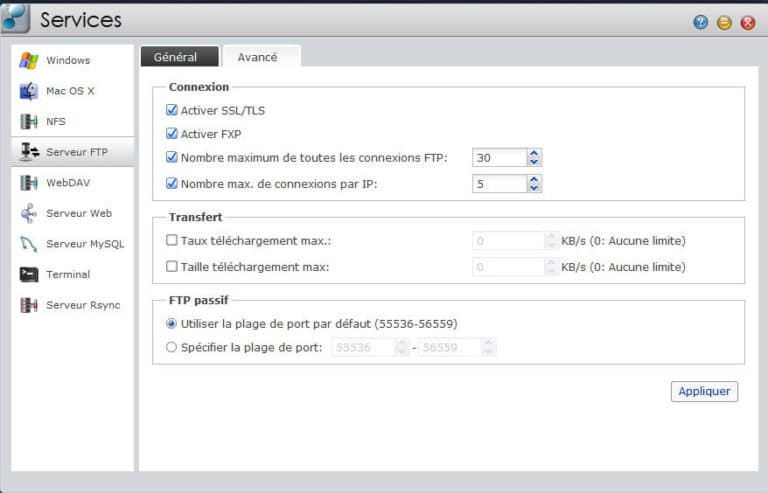Open the NFS service icon

pyautogui.click(x=29, y=122)
